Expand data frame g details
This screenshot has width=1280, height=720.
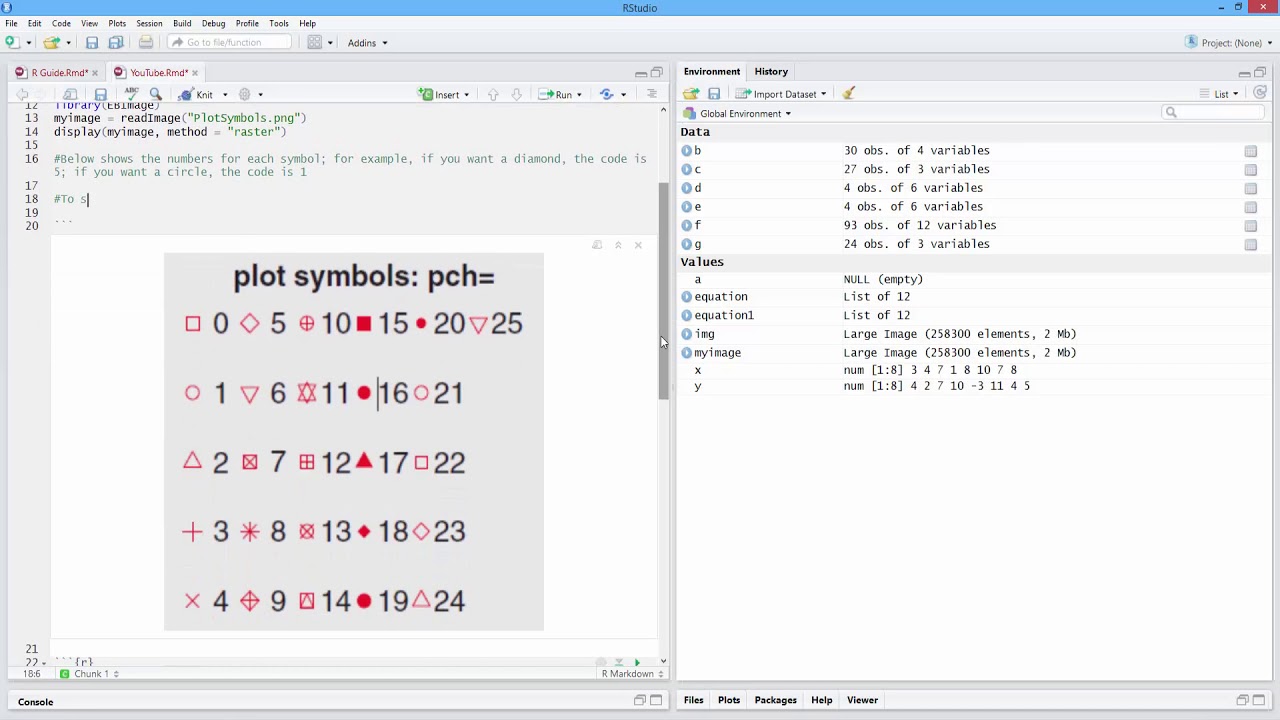[686, 244]
